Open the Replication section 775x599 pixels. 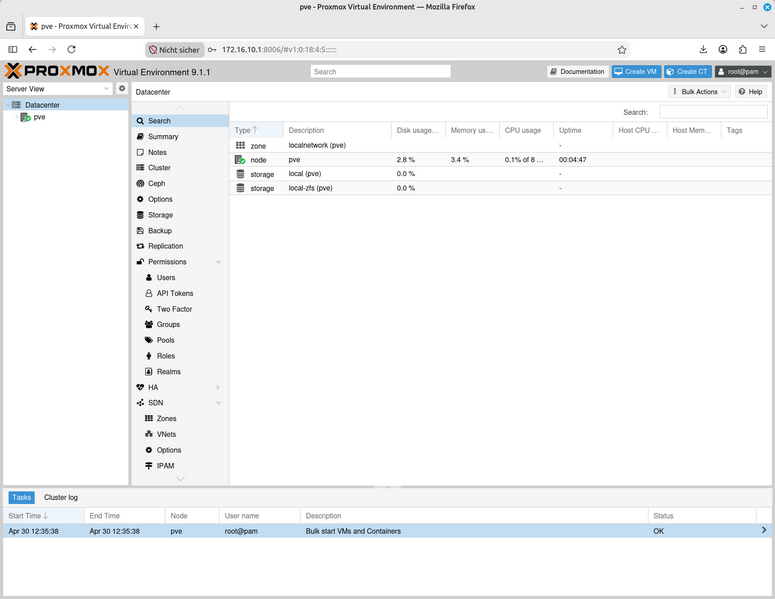click(x=180, y=246)
